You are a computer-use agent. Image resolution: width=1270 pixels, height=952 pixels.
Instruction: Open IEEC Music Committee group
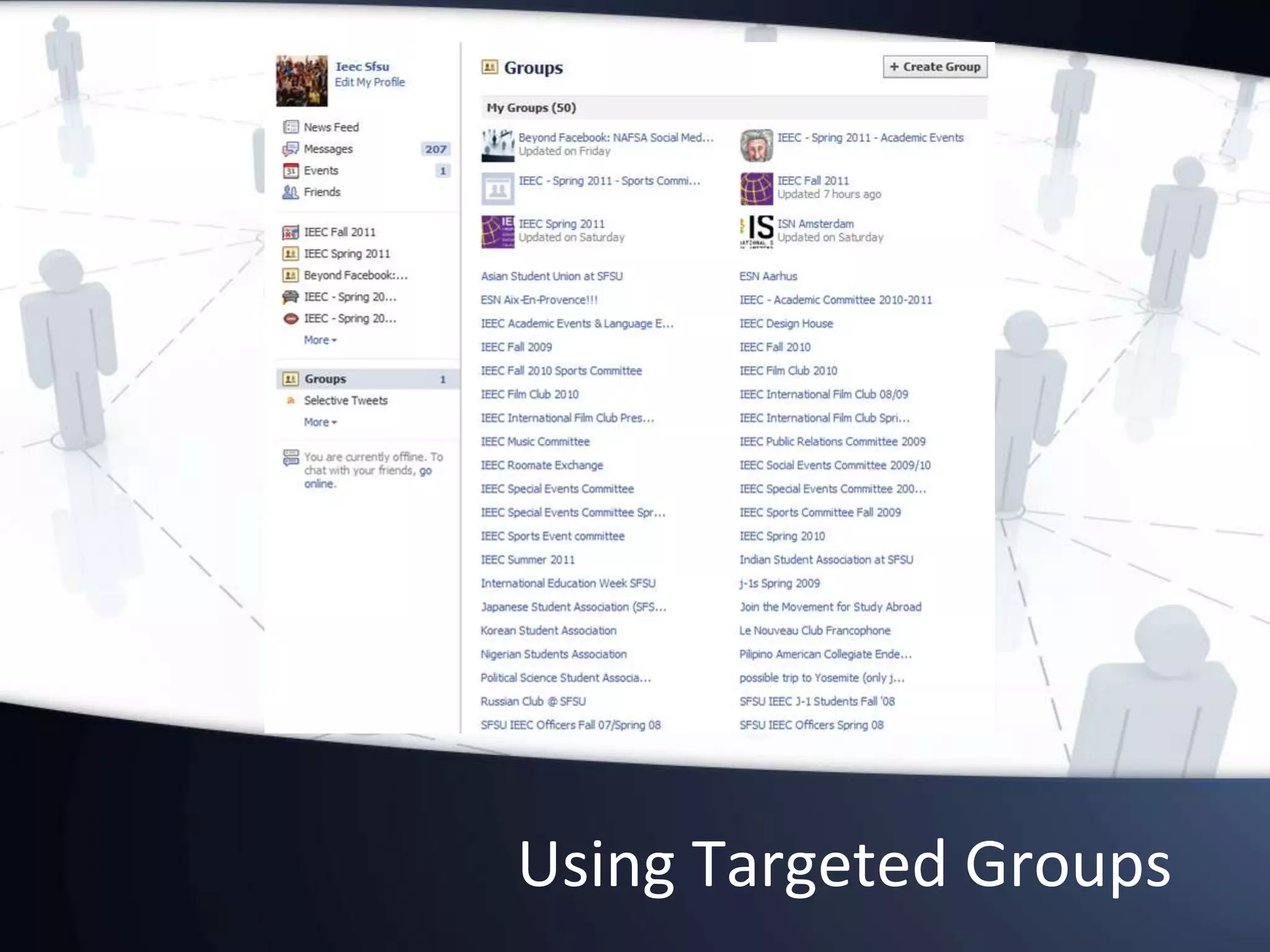(535, 442)
